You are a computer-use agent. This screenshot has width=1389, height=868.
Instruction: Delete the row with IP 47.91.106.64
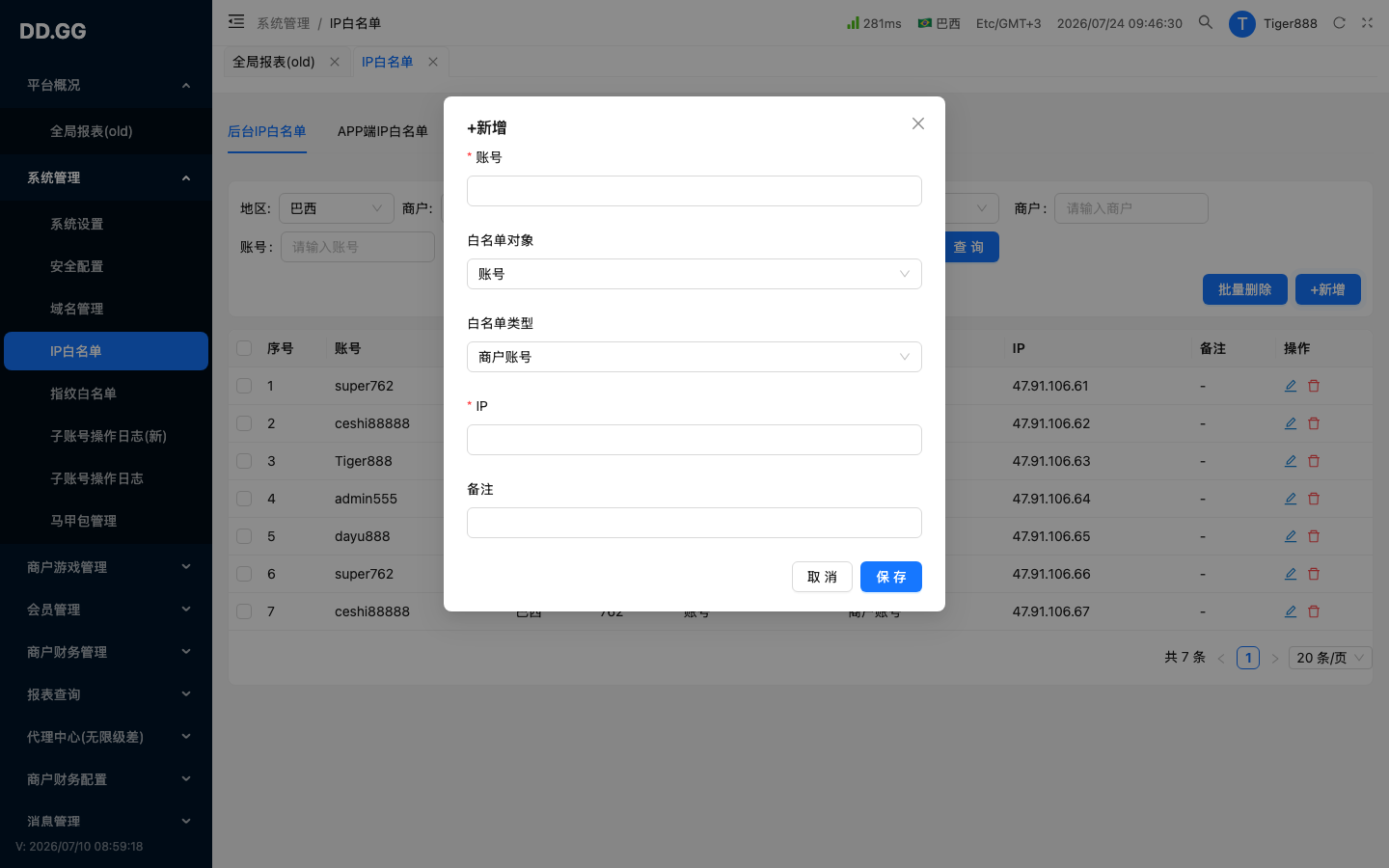pyautogui.click(x=1314, y=499)
